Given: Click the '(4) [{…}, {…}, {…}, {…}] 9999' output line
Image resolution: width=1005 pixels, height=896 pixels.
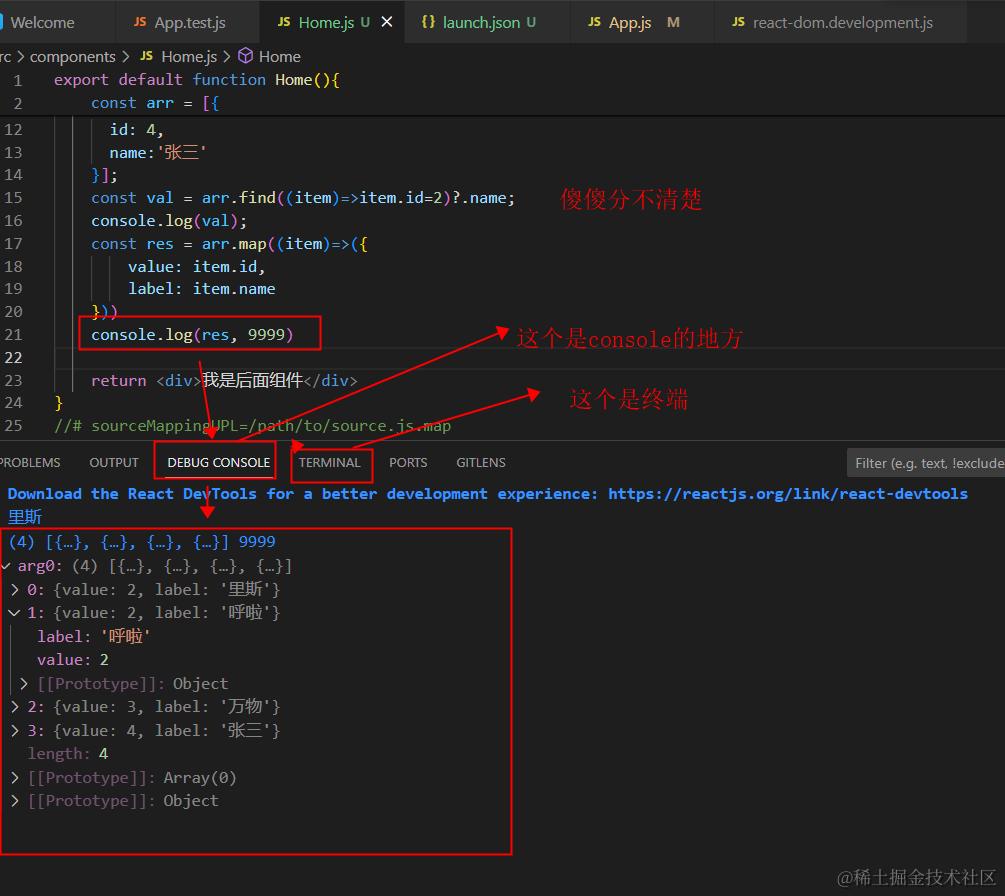Looking at the screenshot, I should (142, 542).
